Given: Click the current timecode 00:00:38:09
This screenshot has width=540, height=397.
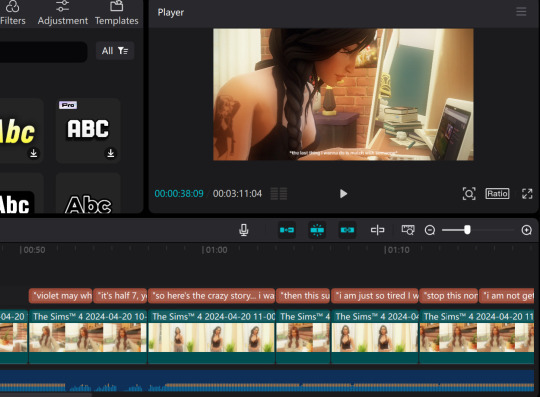Looking at the screenshot, I should click(x=179, y=194).
